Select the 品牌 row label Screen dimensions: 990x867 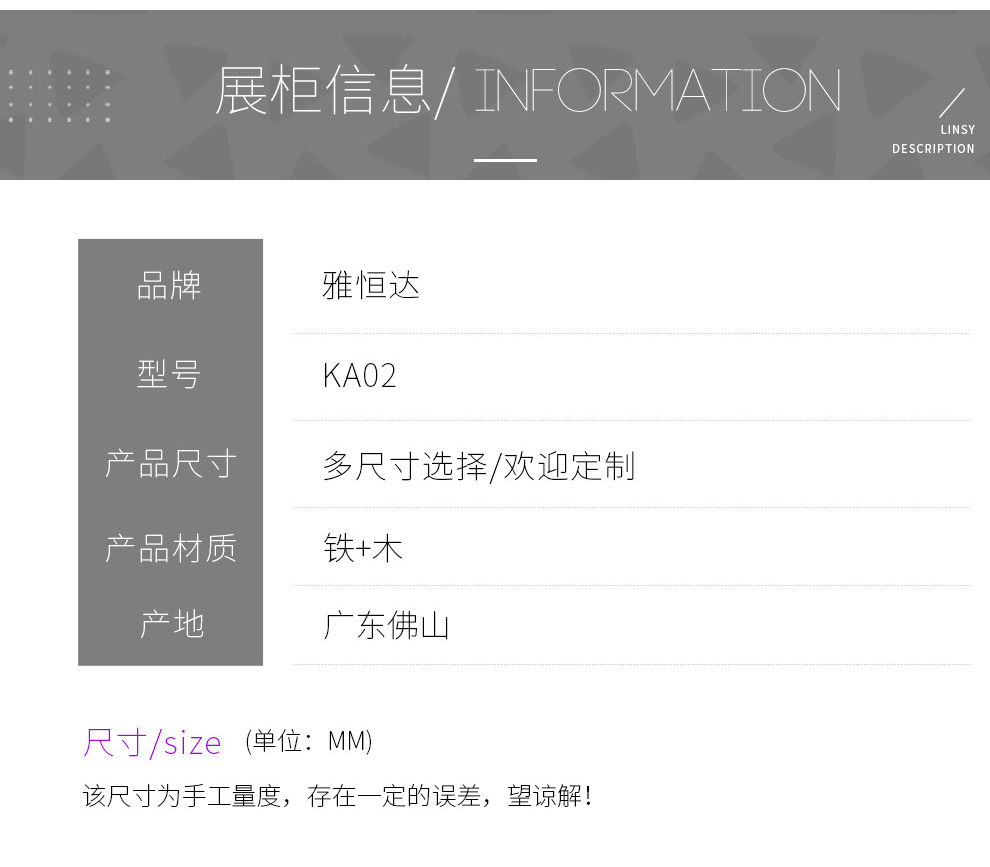pos(170,286)
